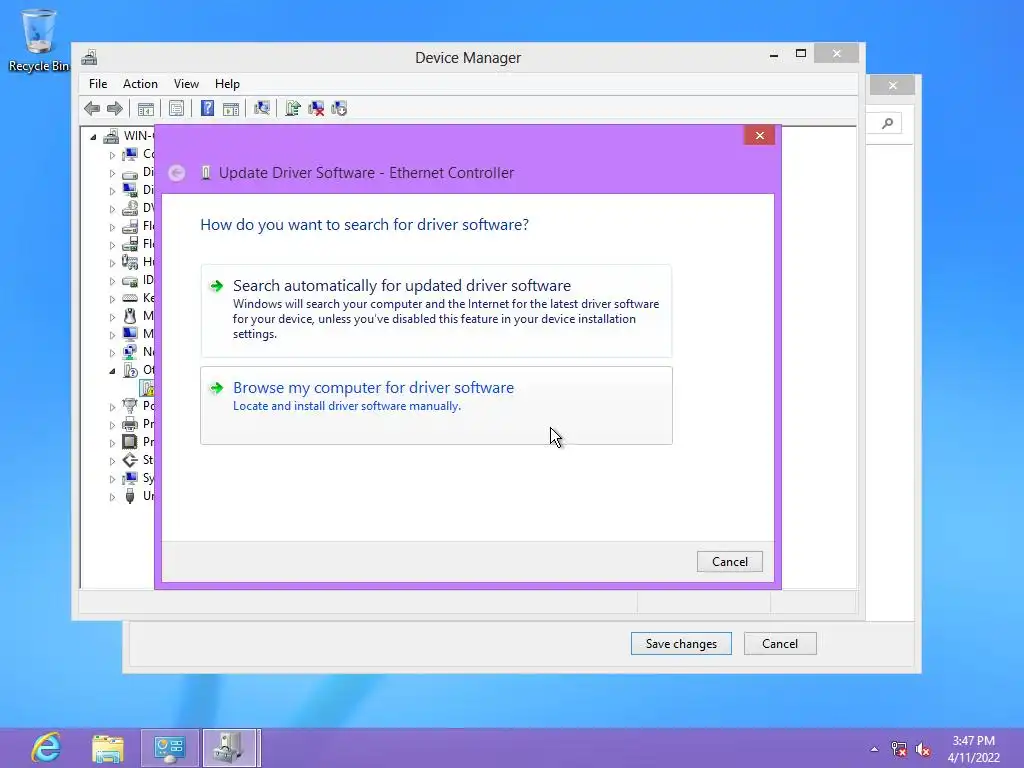
Task: Select the Processors chip icon
Action: [130, 441]
